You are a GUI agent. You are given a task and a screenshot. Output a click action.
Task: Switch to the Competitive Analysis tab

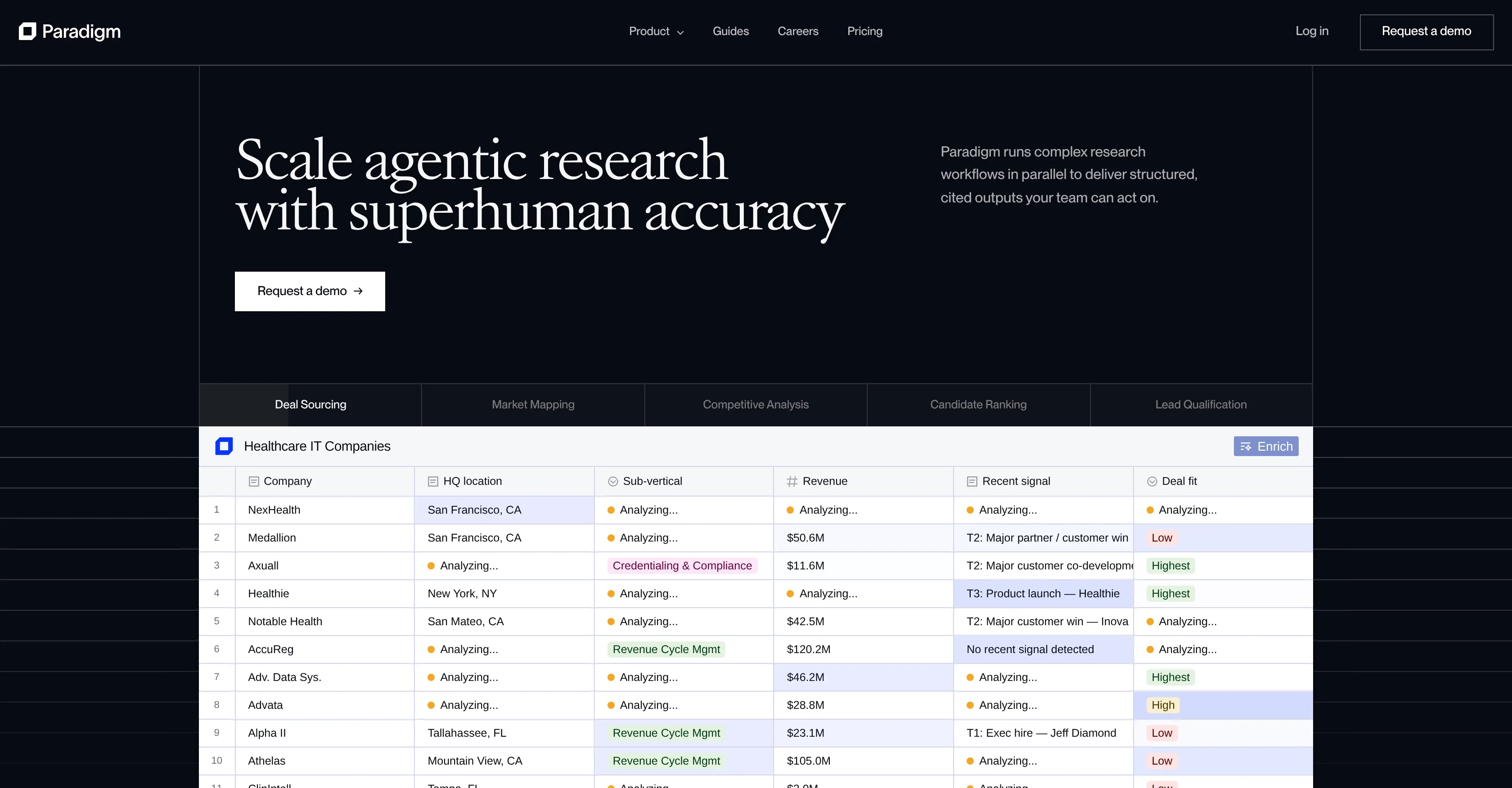(x=756, y=404)
